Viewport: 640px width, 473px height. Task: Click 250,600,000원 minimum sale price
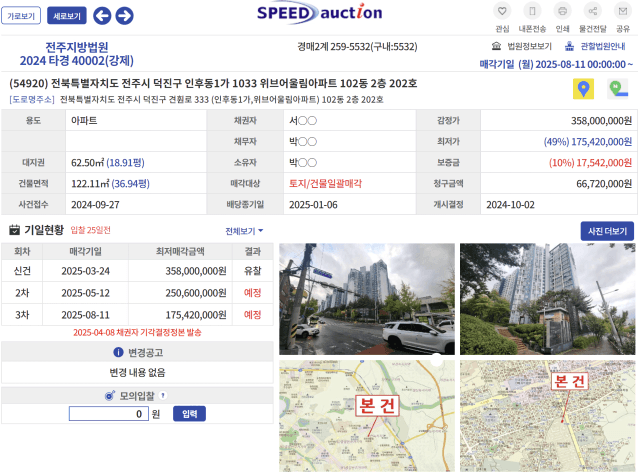[196, 293]
